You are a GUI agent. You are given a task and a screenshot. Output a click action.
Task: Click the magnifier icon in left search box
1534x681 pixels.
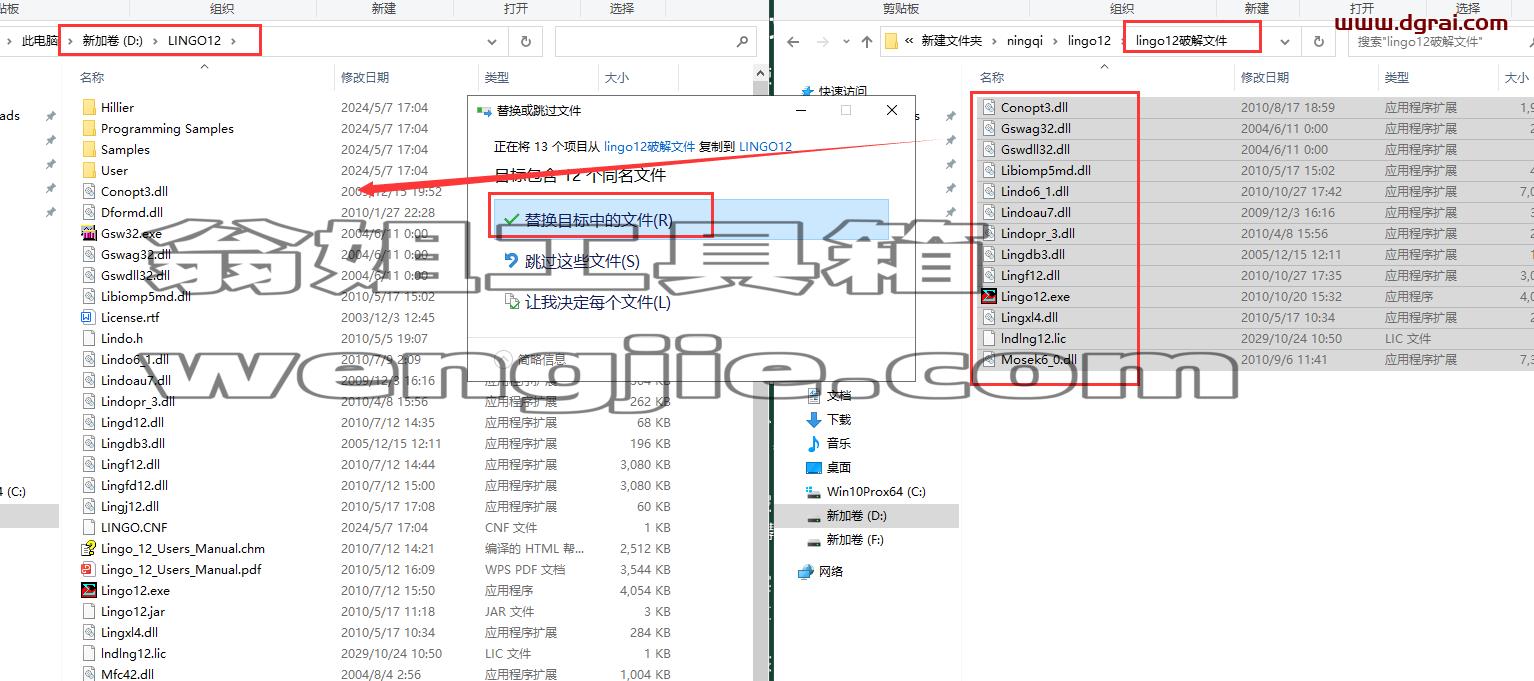click(742, 41)
